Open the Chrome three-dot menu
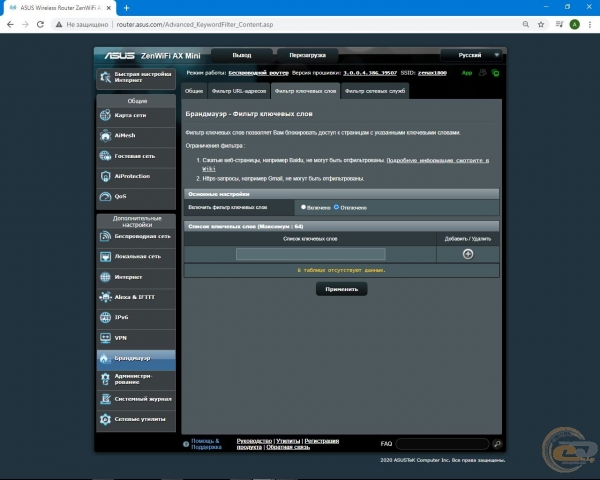The width and height of the screenshot is (600, 480). pyautogui.click(x=590, y=24)
